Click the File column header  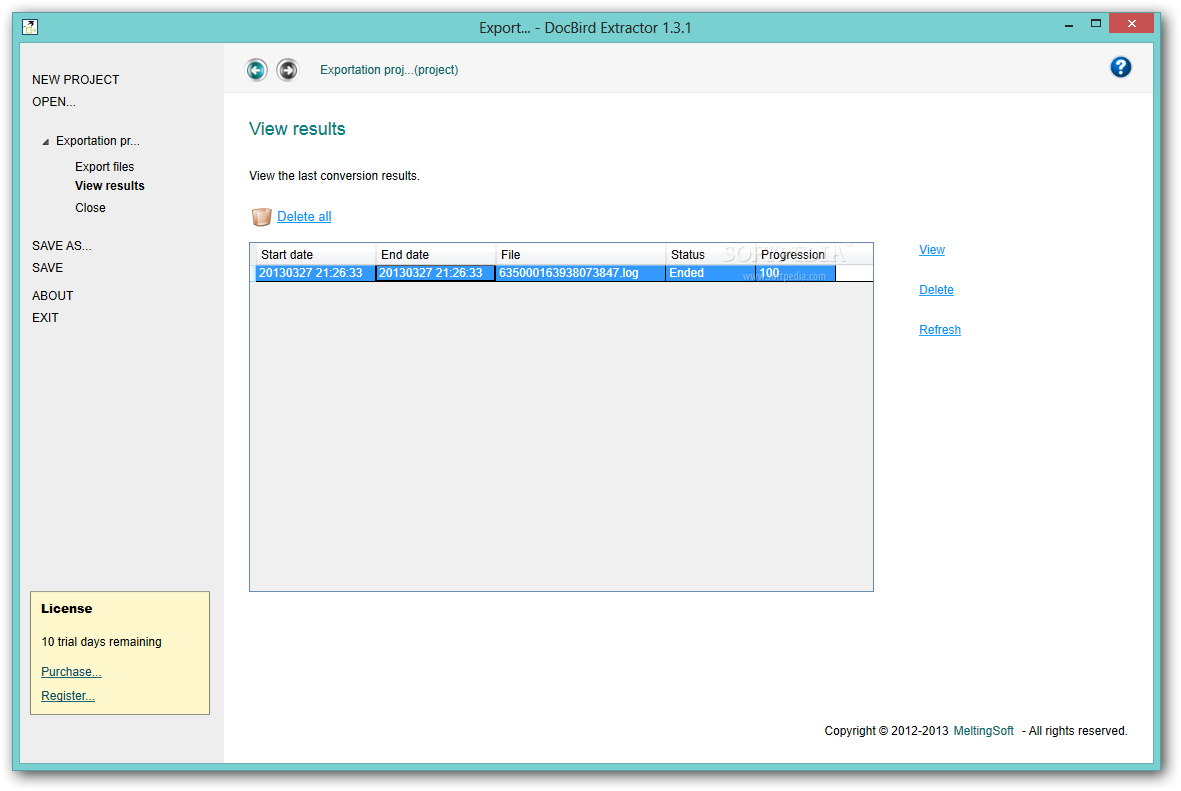coord(581,254)
